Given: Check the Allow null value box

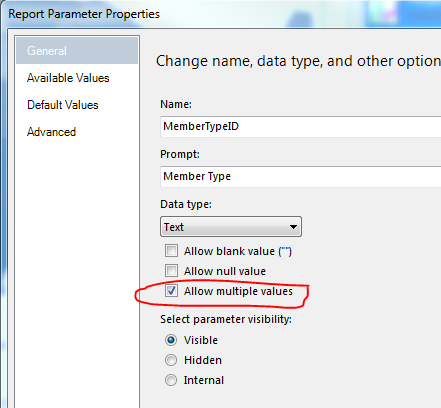Looking at the screenshot, I should tap(171, 271).
